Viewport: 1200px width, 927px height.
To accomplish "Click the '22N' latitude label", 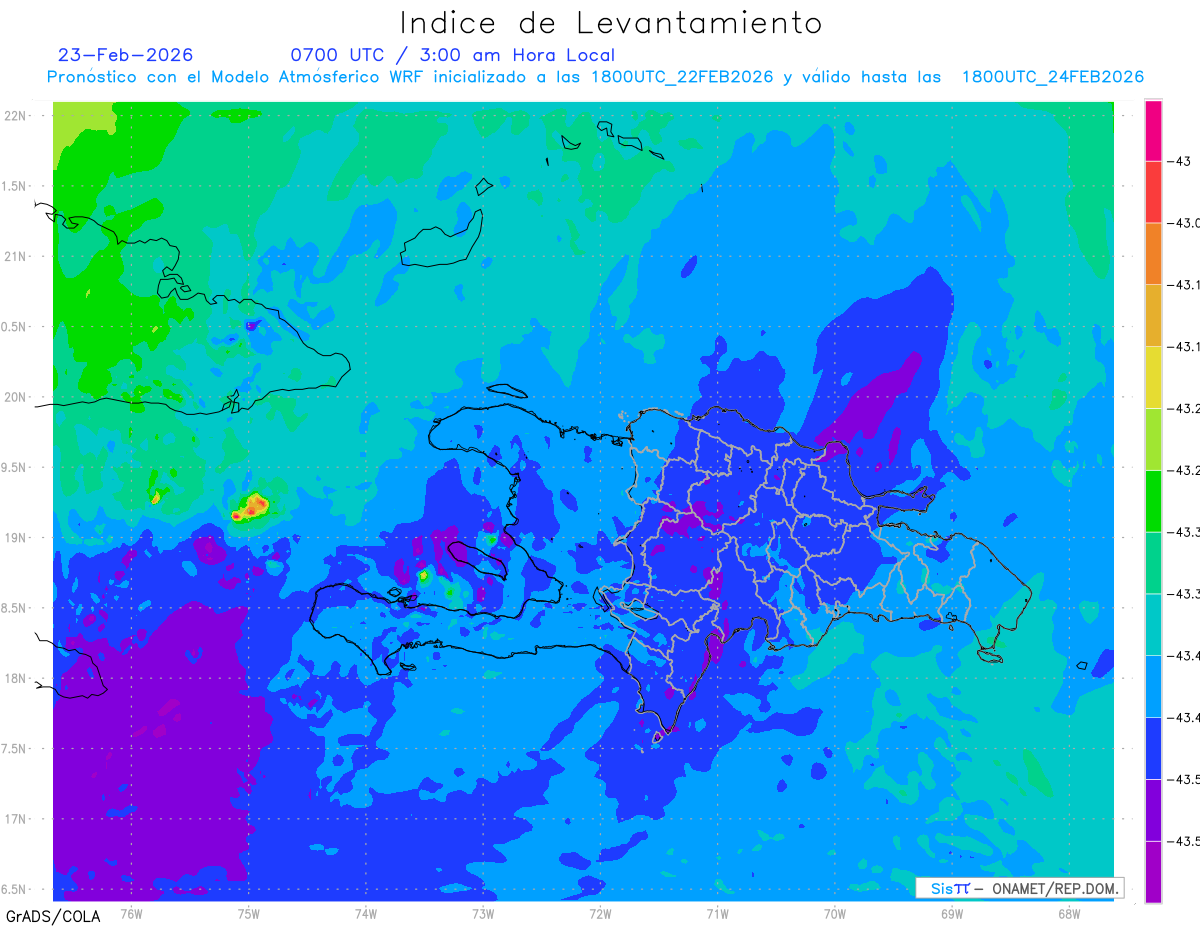I will [x=17, y=115].
